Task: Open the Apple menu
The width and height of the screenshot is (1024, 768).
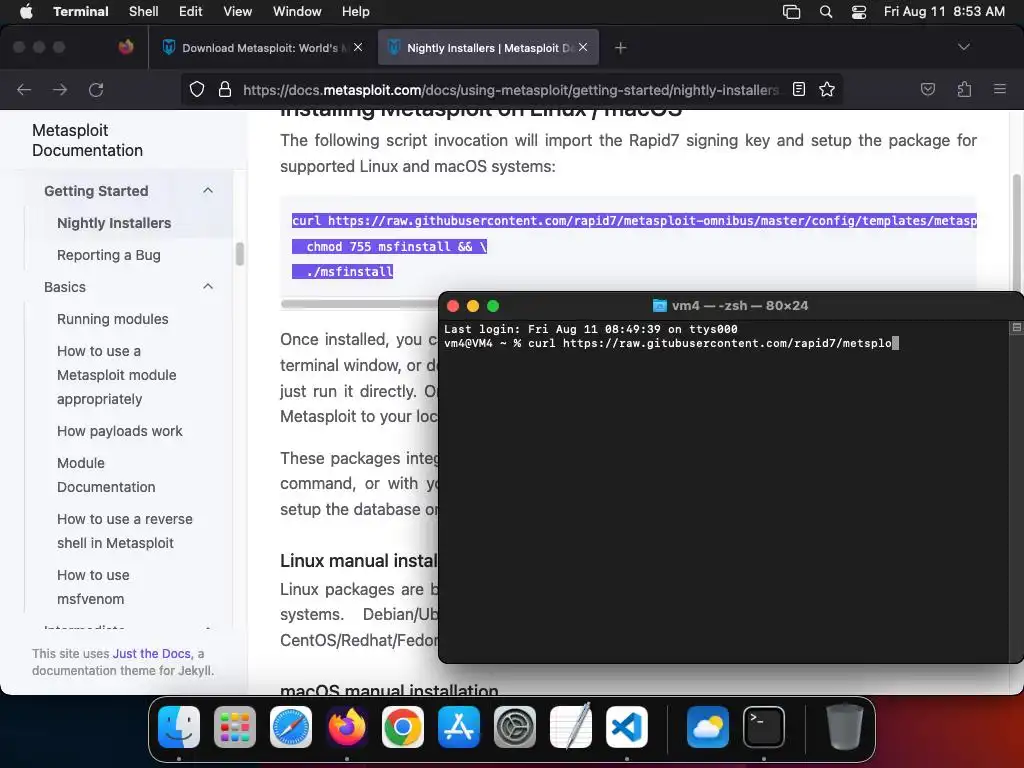Action: [26, 12]
